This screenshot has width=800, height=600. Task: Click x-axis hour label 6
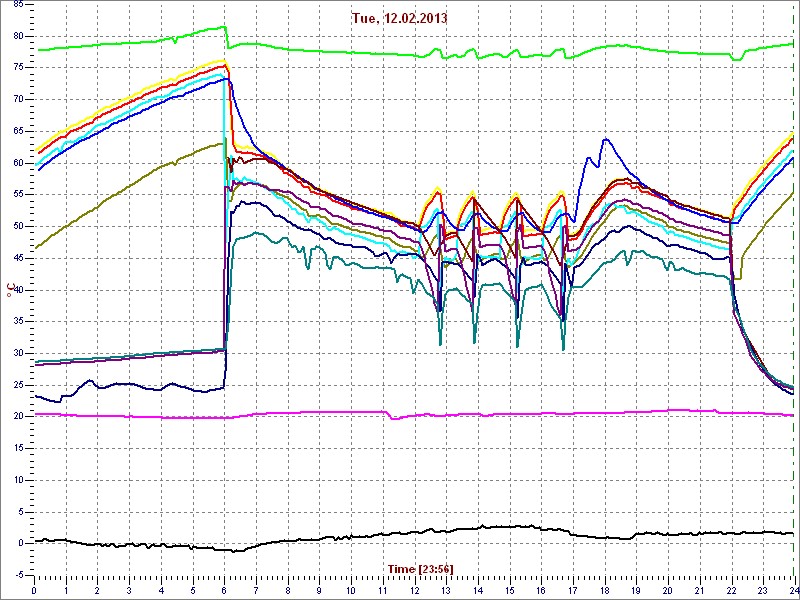224,591
